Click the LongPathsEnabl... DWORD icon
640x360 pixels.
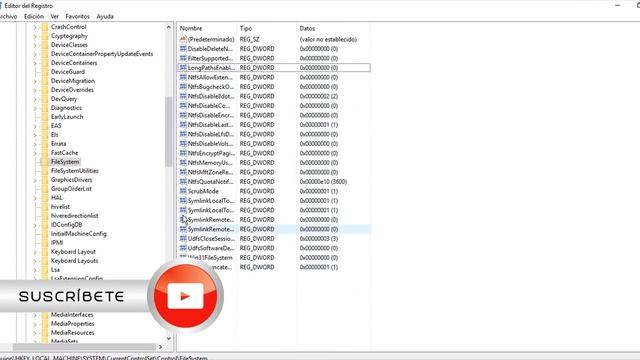[x=183, y=68]
